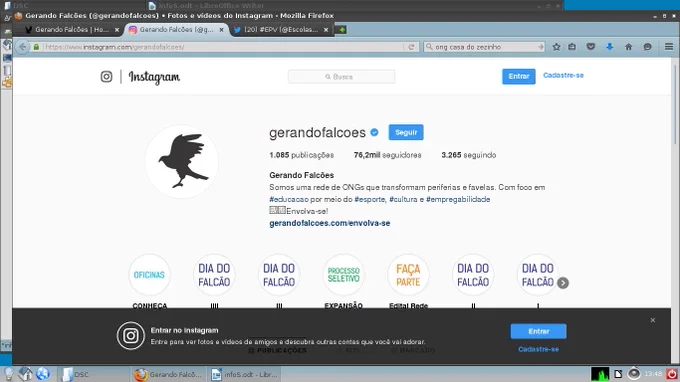This screenshot has height=382, width=680.
Task: Click the #esporte hashtag
Action: tap(369, 199)
